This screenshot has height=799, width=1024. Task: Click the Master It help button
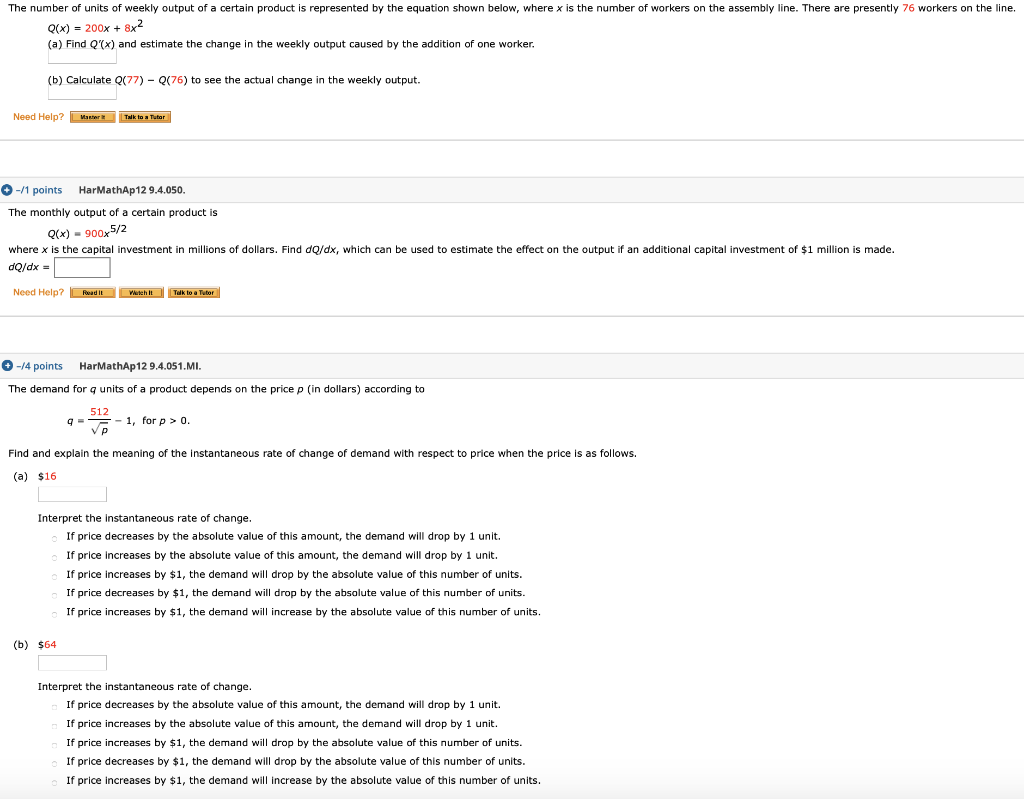tap(91, 116)
